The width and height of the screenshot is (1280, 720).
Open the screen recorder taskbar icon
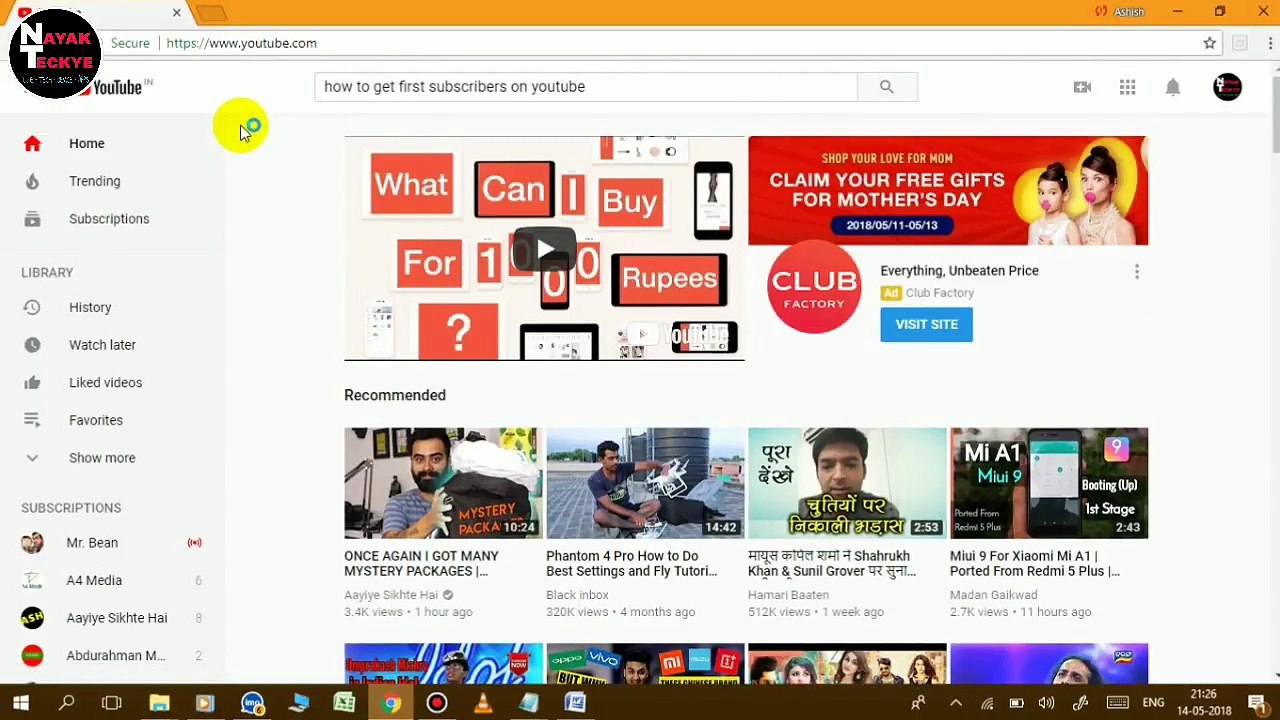437,703
